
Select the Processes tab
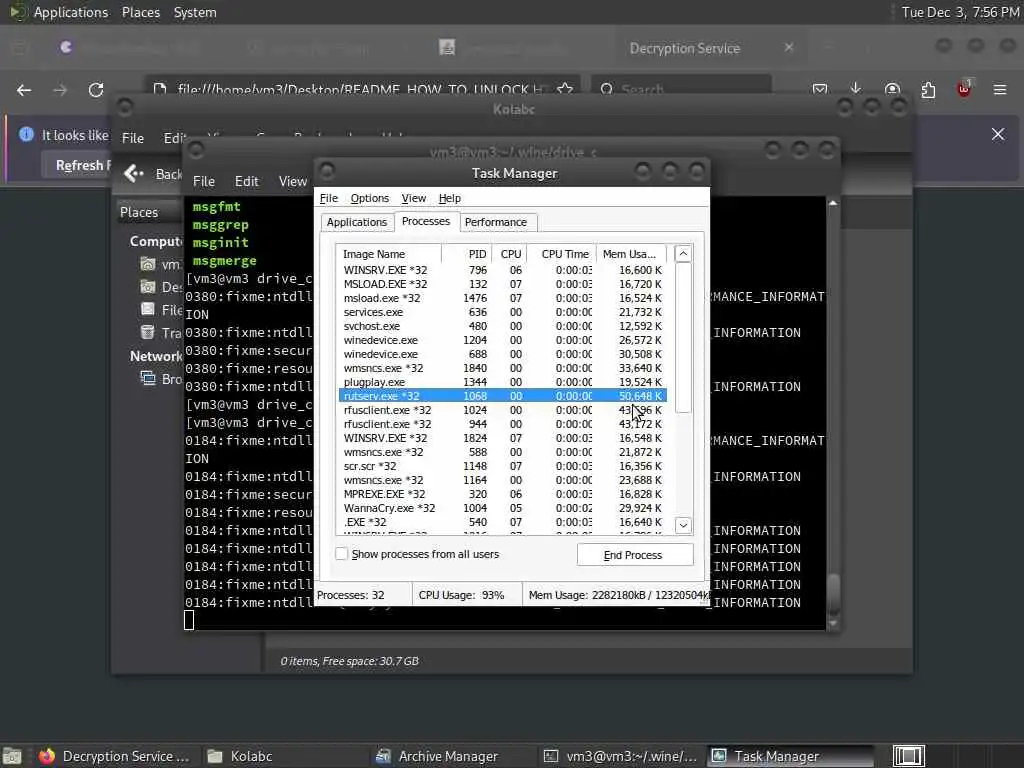tap(426, 221)
